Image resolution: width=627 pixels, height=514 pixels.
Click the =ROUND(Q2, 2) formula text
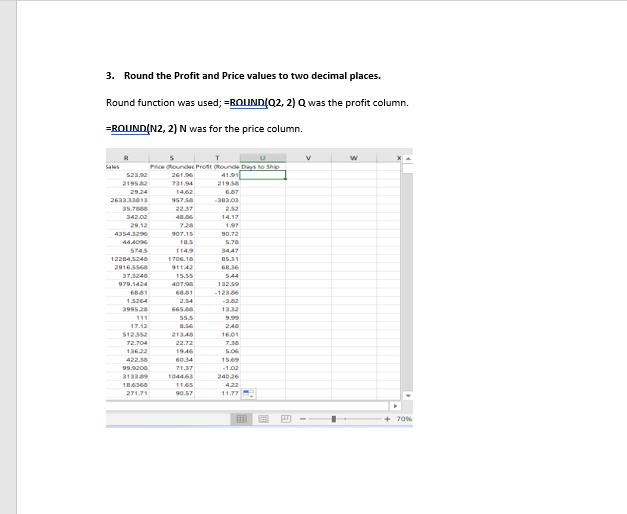[x=260, y=103]
